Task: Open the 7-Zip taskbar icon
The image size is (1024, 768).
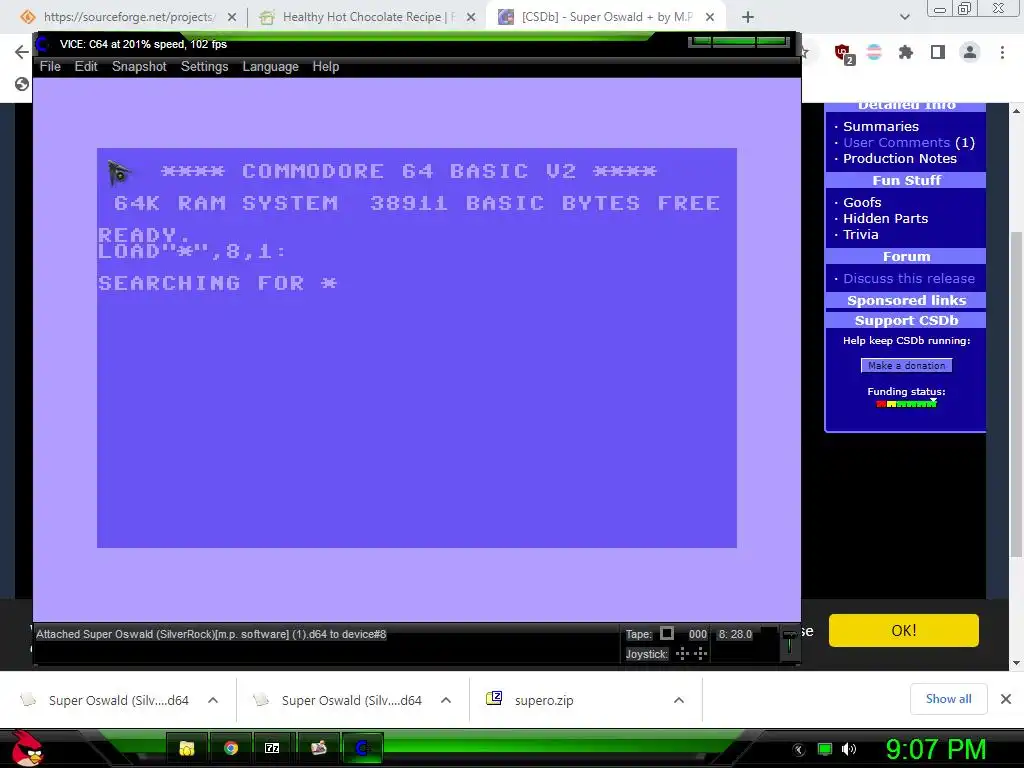Action: coord(272,748)
